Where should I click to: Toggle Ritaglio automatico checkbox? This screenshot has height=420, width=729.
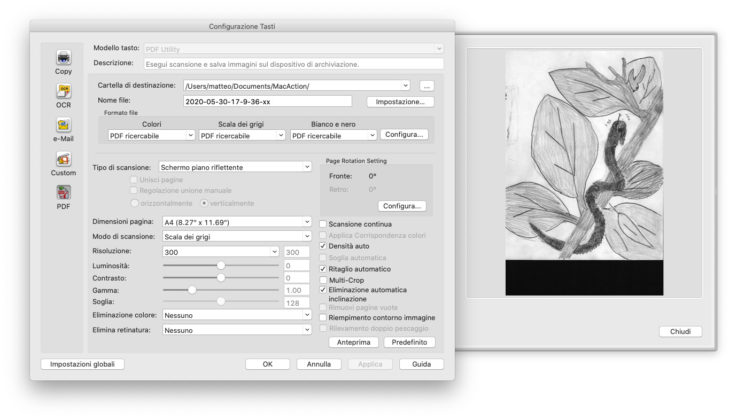coord(323,269)
